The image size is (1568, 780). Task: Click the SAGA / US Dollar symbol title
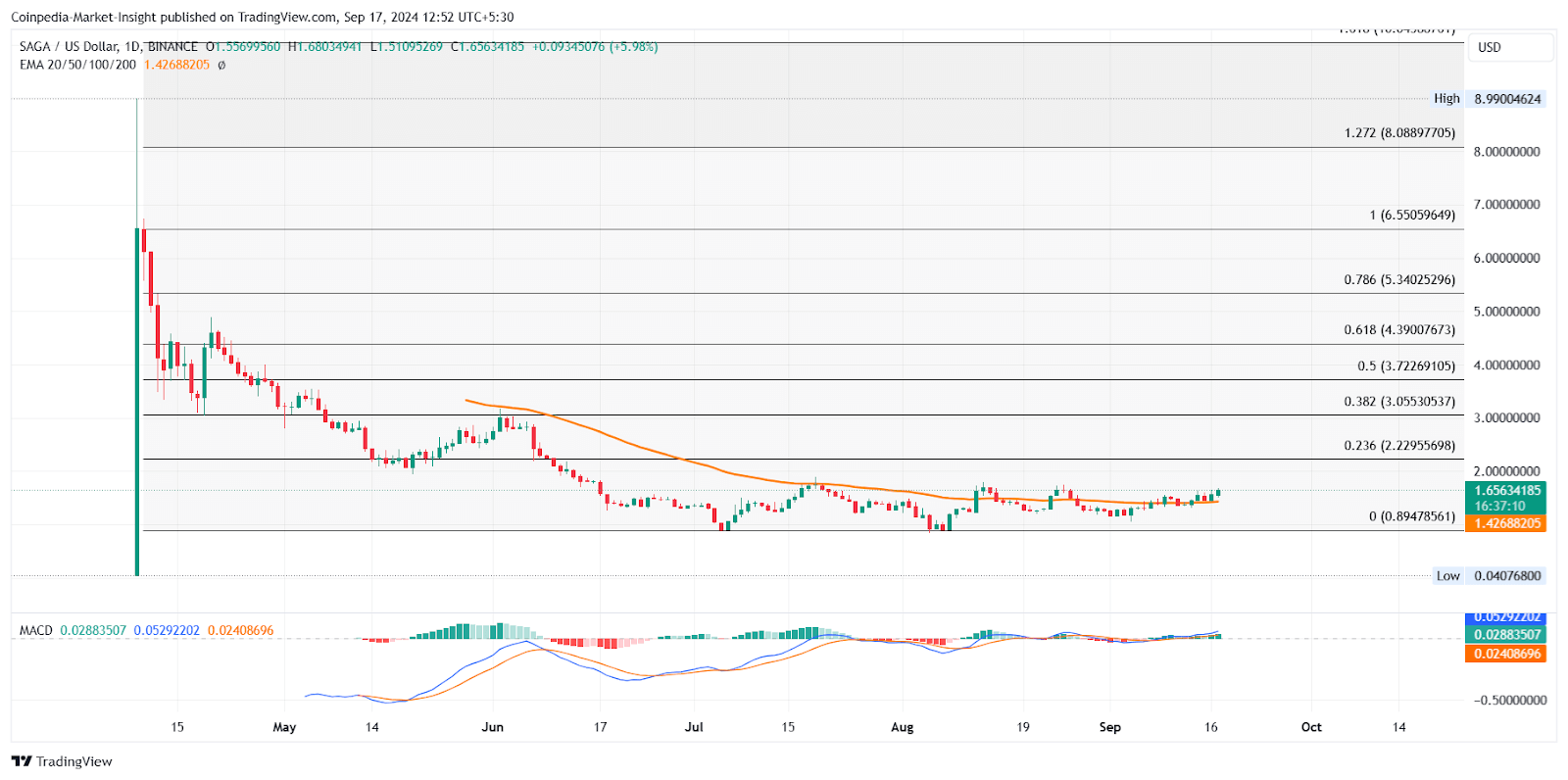click(70, 46)
